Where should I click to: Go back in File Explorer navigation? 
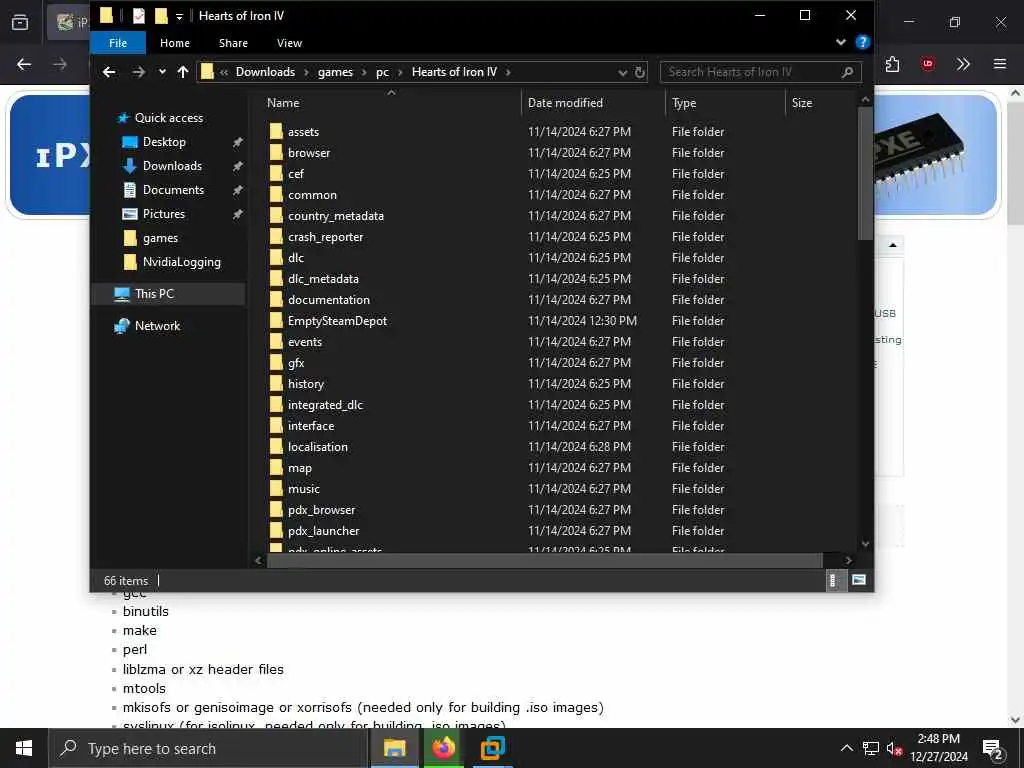[x=109, y=72]
